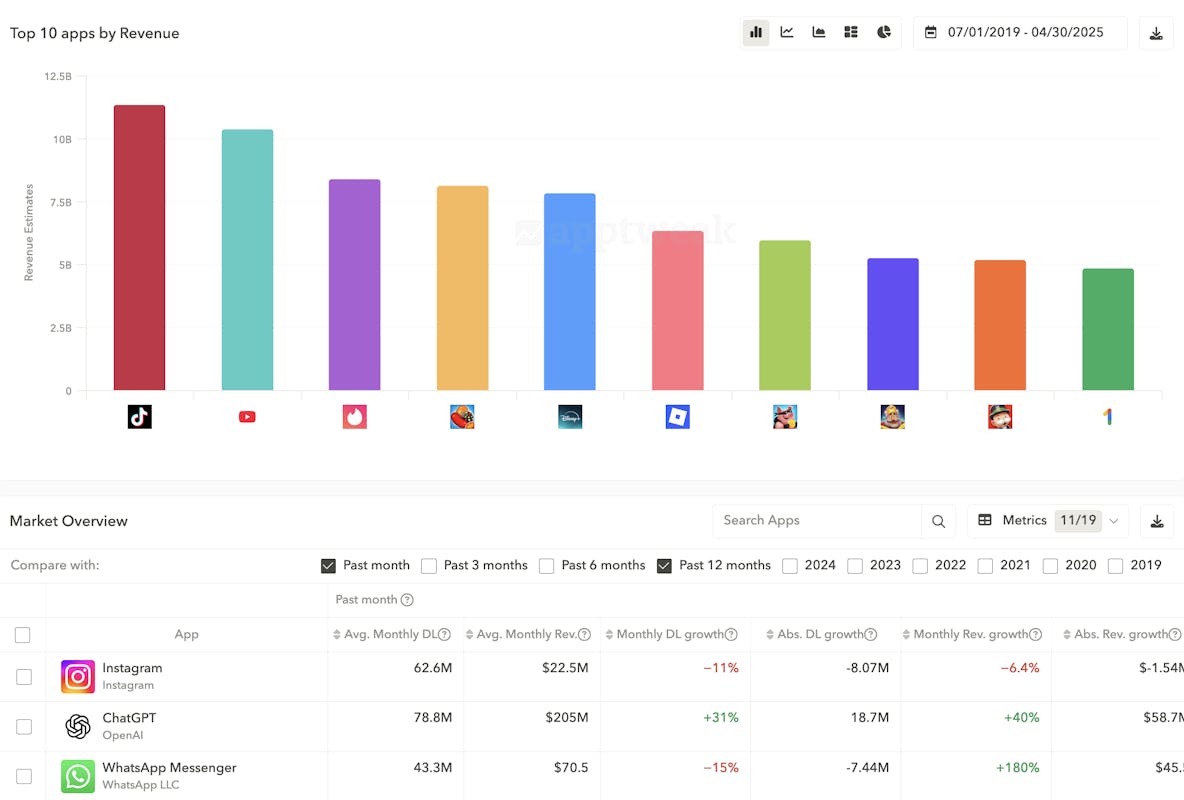Click the search magnifier button
Image resolution: width=1184 pixels, height=800 pixels.
tap(939, 521)
